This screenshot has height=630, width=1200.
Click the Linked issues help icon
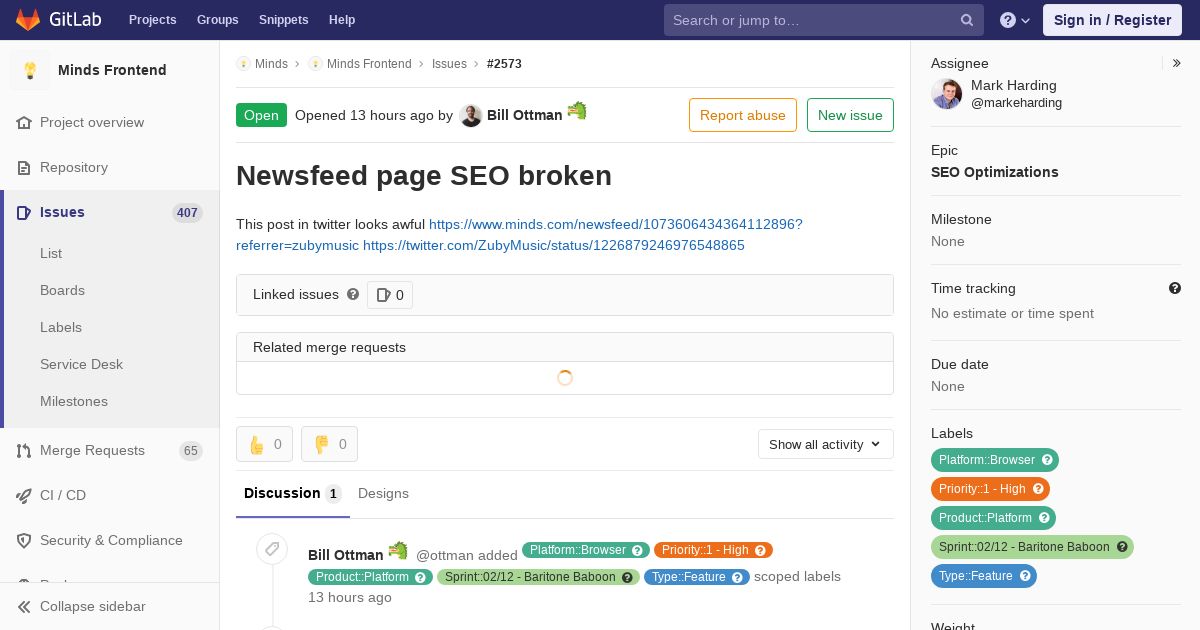tap(353, 294)
